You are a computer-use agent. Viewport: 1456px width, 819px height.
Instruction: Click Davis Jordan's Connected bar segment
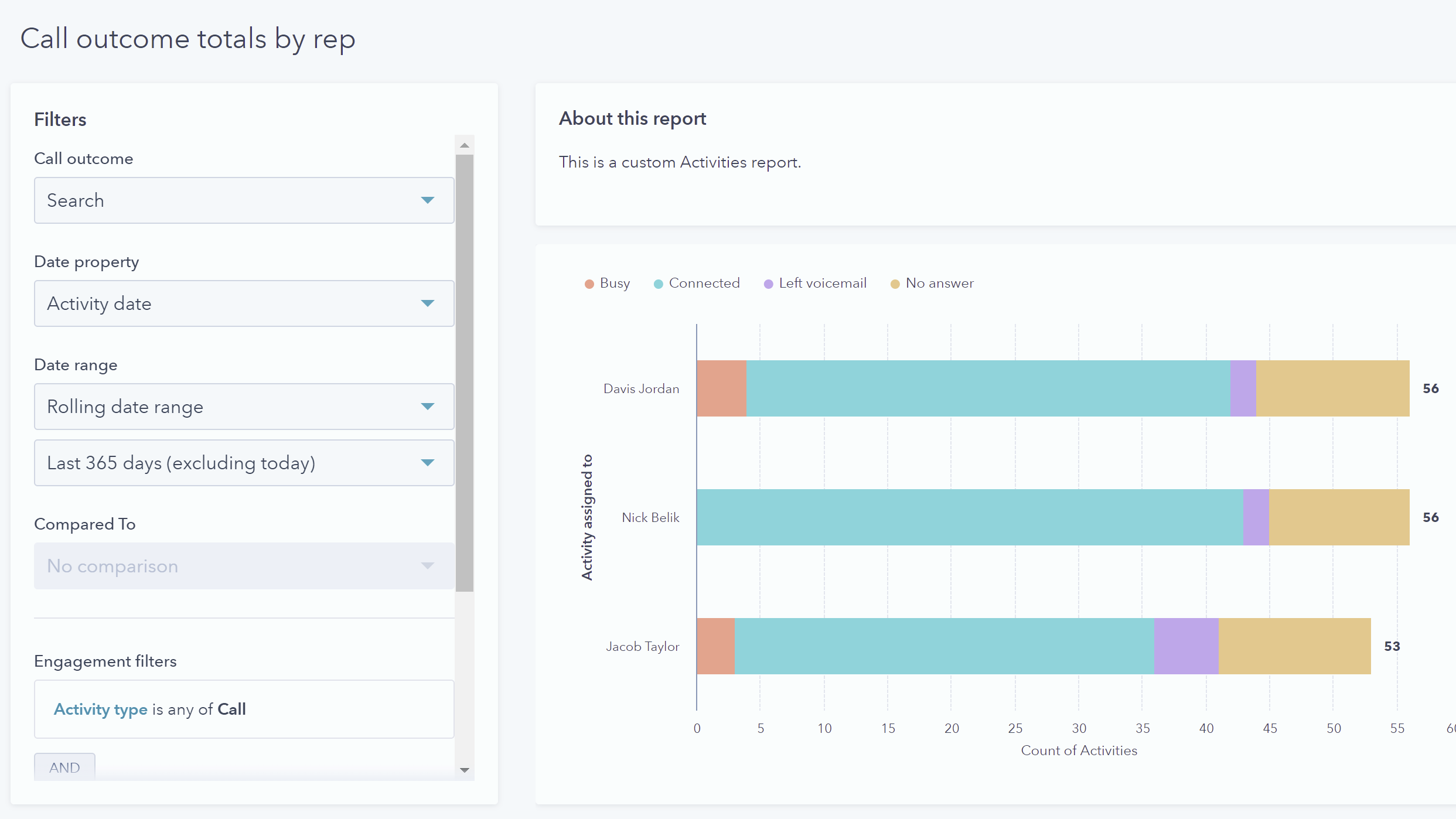[988, 388]
